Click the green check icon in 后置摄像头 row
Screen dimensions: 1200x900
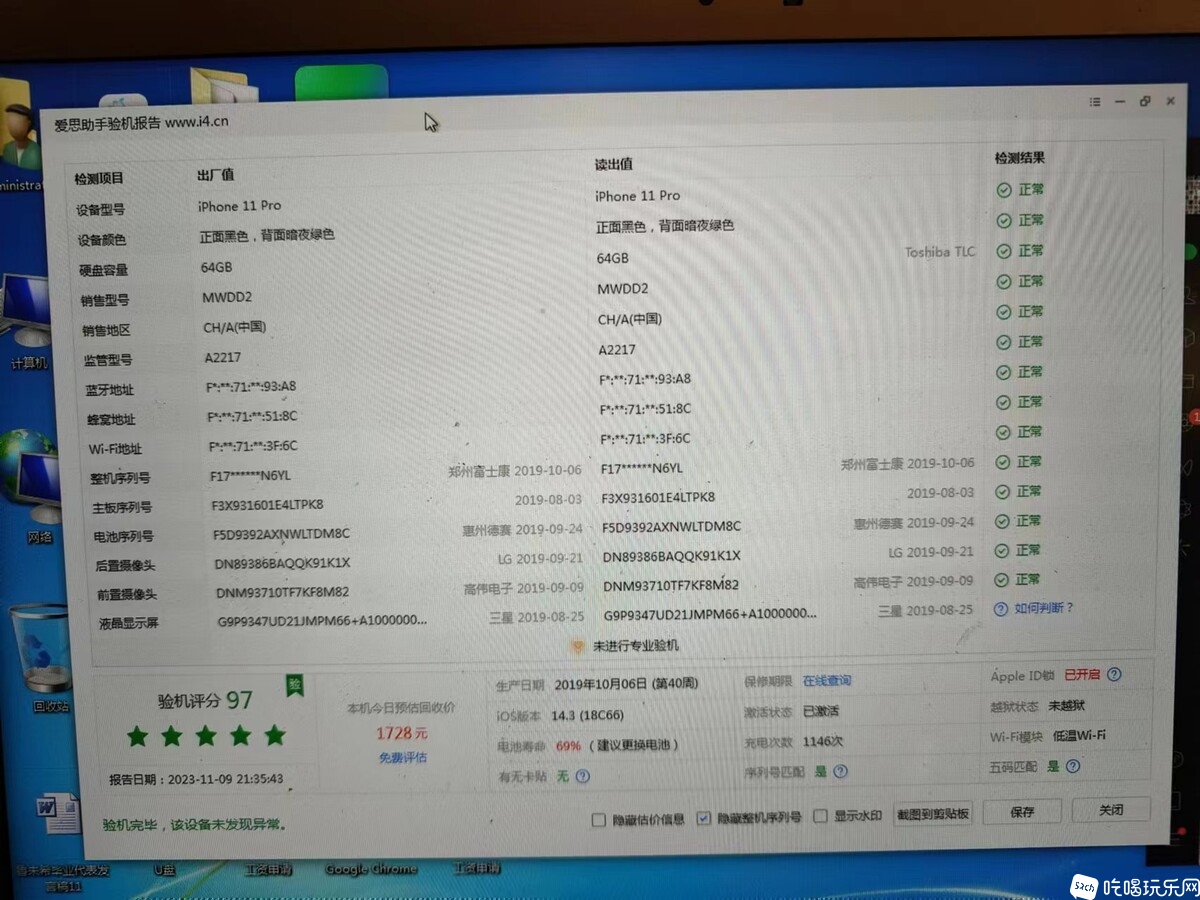click(x=1001, y=550)
